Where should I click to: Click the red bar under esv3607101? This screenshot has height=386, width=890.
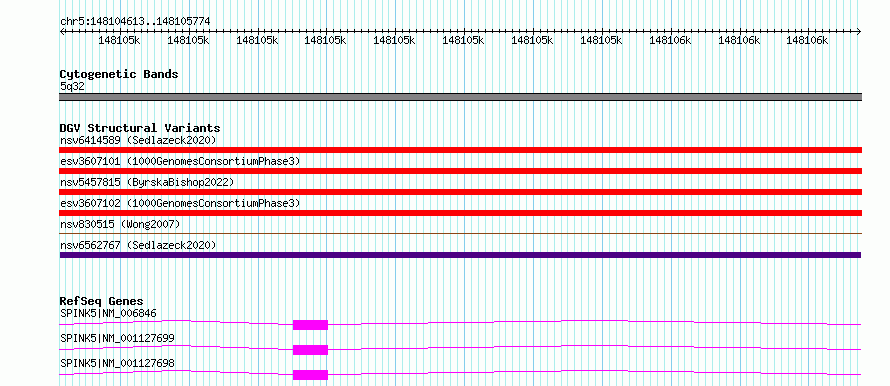tap(460, 171)
